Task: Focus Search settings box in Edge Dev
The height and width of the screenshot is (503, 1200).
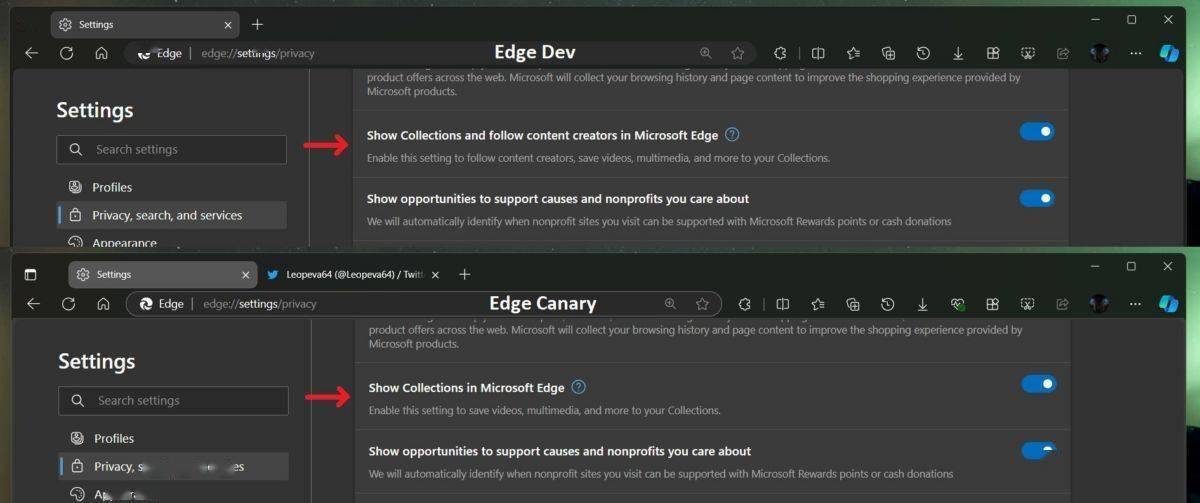Action: 172,149
